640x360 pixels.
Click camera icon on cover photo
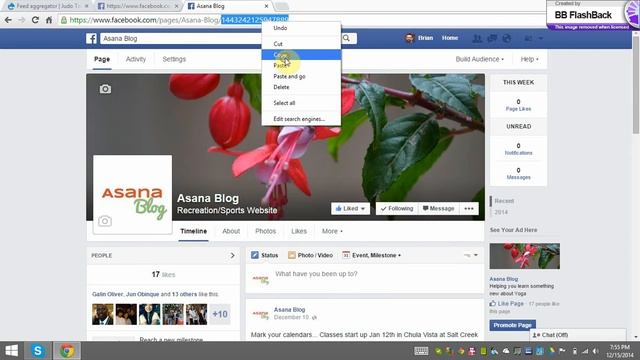tap(105, 89)
